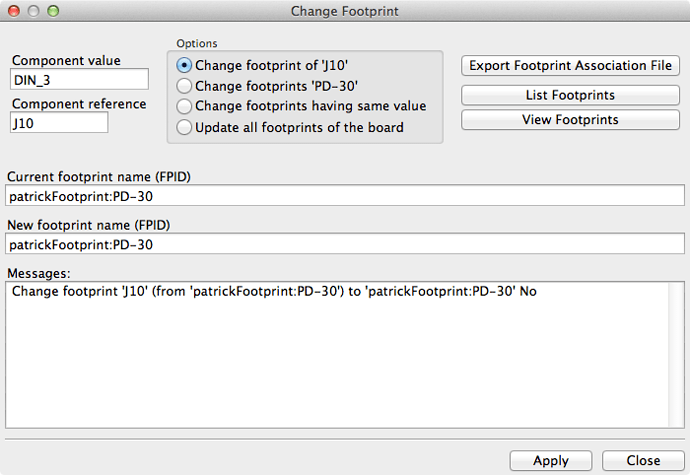The height and width of the screenshot is (475, 690).
Task: Click the red close window button
Action: [x=14, y=11]
